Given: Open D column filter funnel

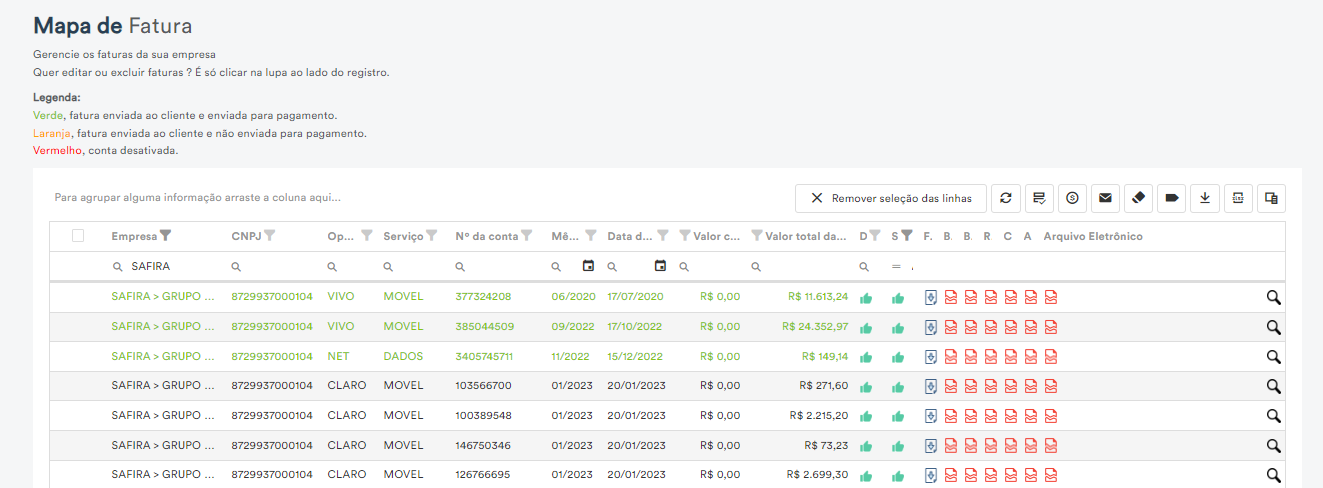Looking at the screenshot, I should coord(875,236).
